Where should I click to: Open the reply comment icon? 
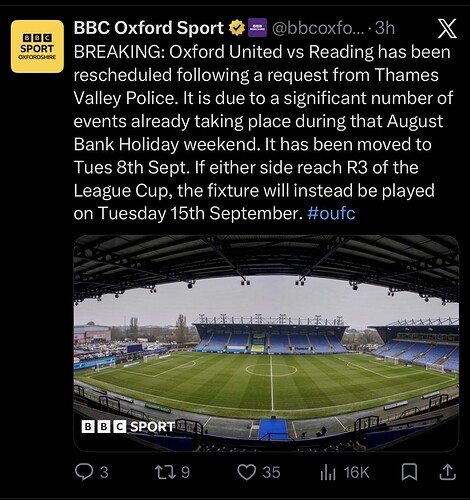(83, 472)
